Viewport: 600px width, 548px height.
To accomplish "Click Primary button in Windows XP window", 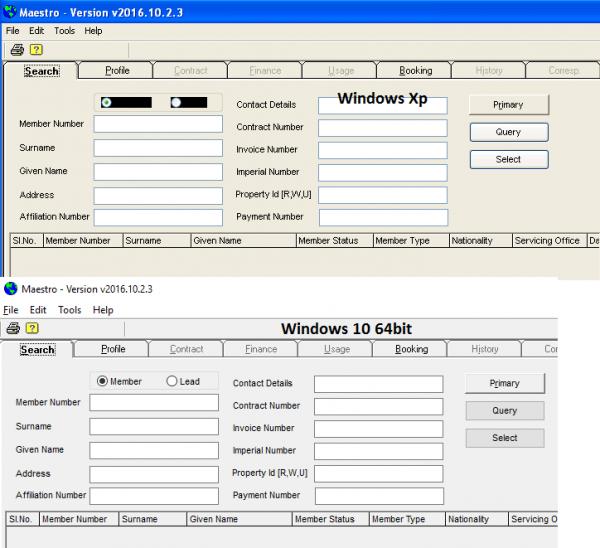I will click(x=509, y=104).
